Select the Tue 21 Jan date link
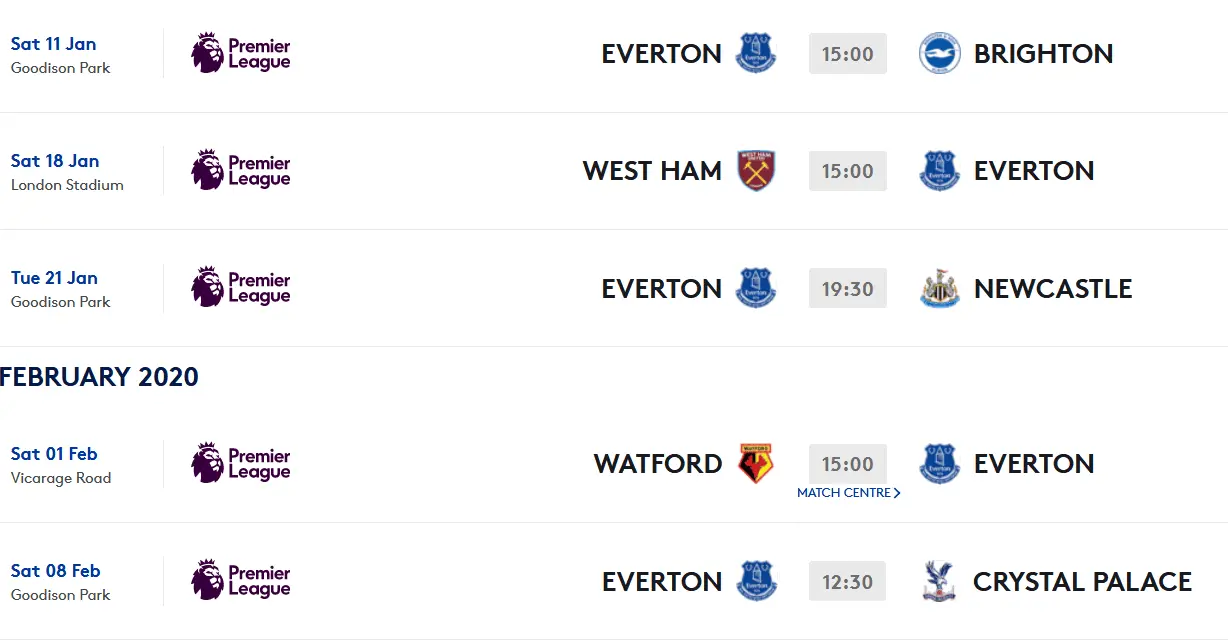 point(54,278)
